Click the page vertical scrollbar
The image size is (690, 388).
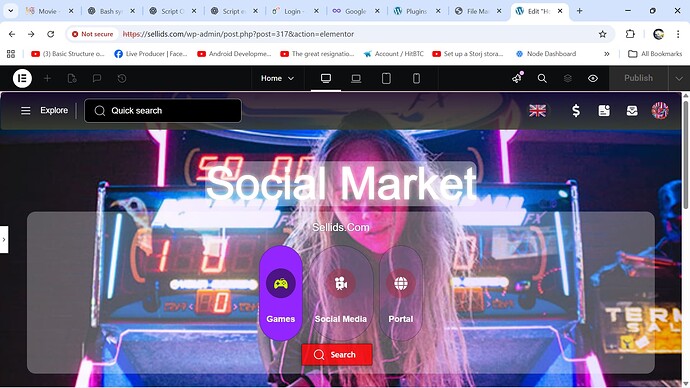tap(686, 154)
